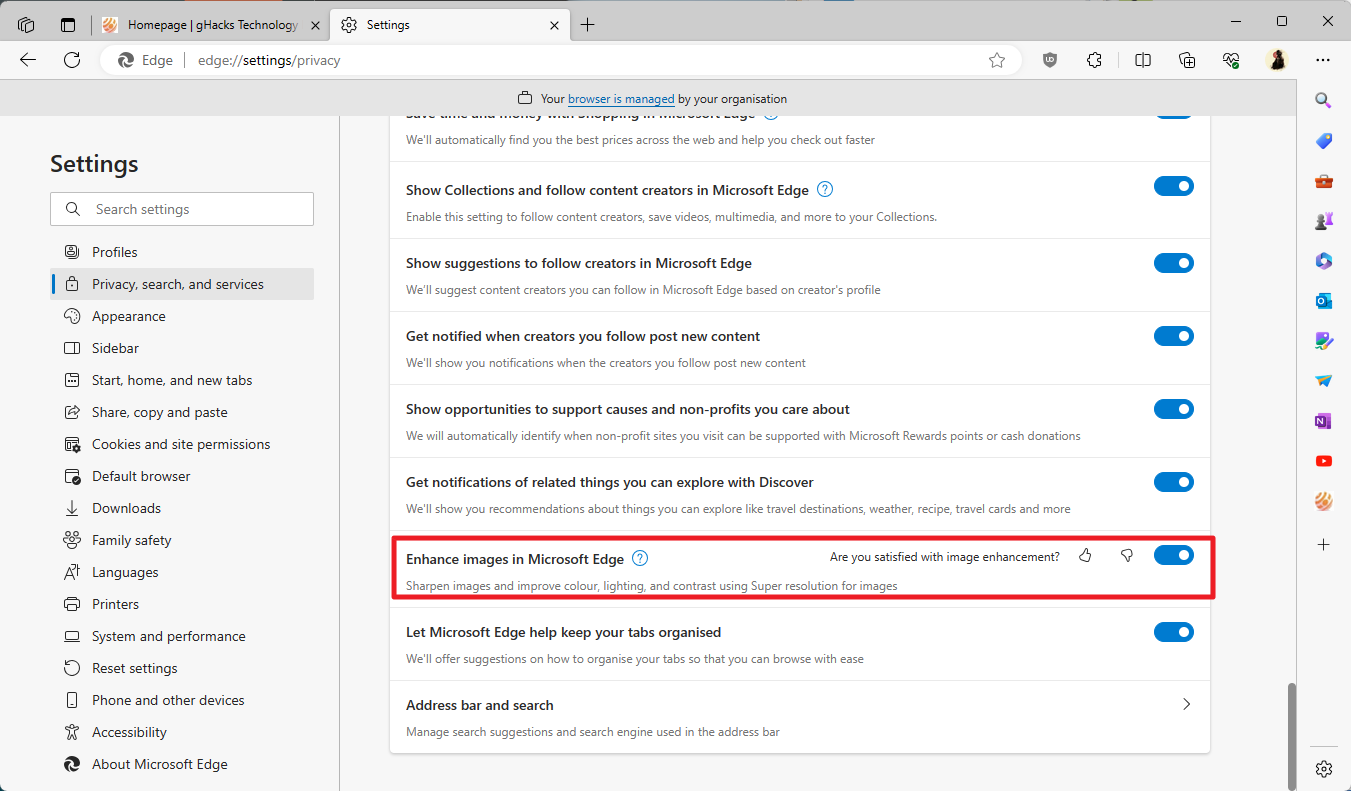Open the tab actions menu icon

[x=68, y=25]
